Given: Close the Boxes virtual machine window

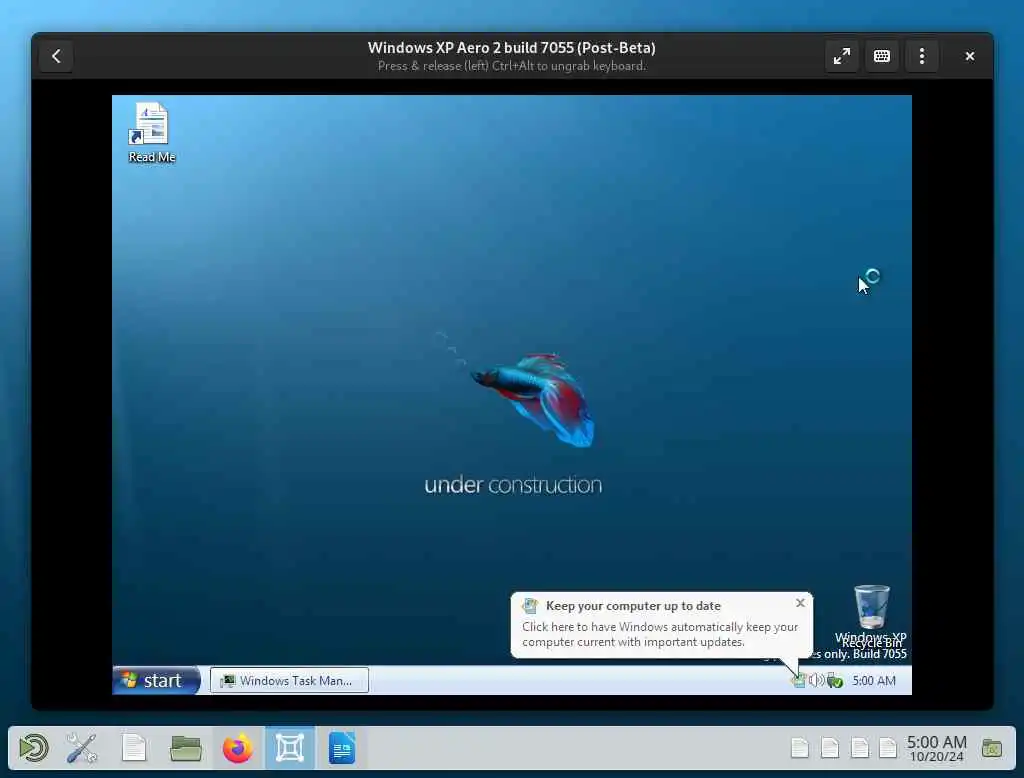Looking at the screenshot, I should point(969,57).
